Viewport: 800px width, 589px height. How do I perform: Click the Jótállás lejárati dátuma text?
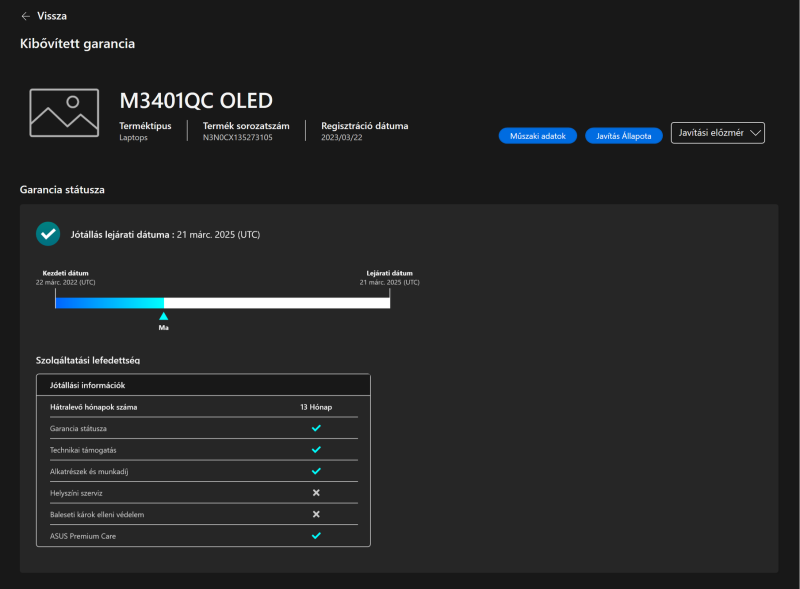tap(120, 235)
